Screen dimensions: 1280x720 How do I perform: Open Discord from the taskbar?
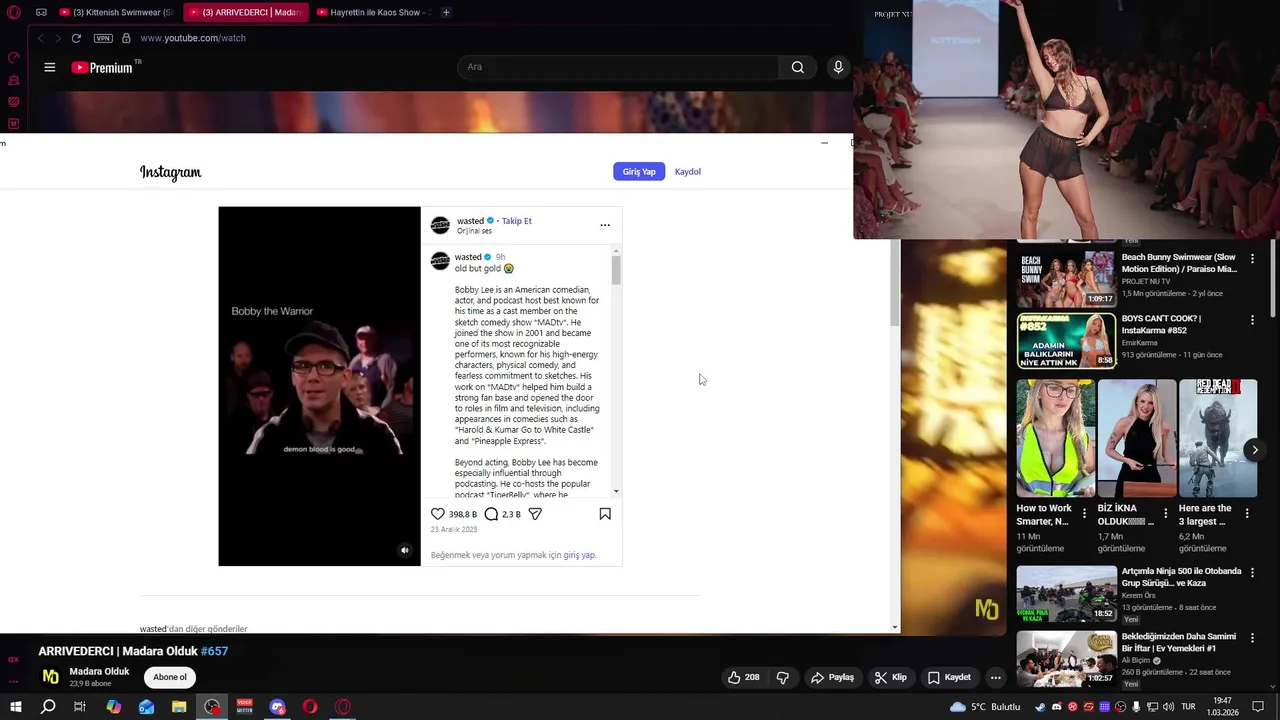pyautogui.click(x=277, y=707)
